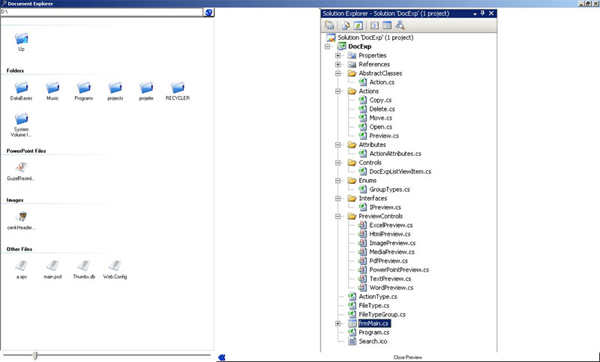
Task: Open the DataBases folder
Action: (21, 88)
